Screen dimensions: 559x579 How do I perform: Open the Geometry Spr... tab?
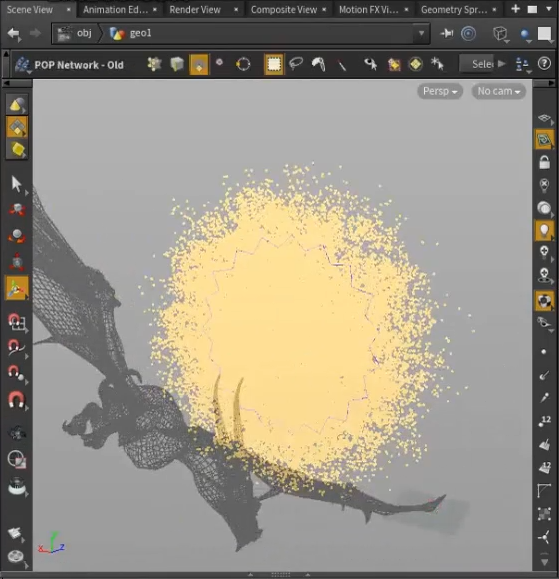click(454, 10)
